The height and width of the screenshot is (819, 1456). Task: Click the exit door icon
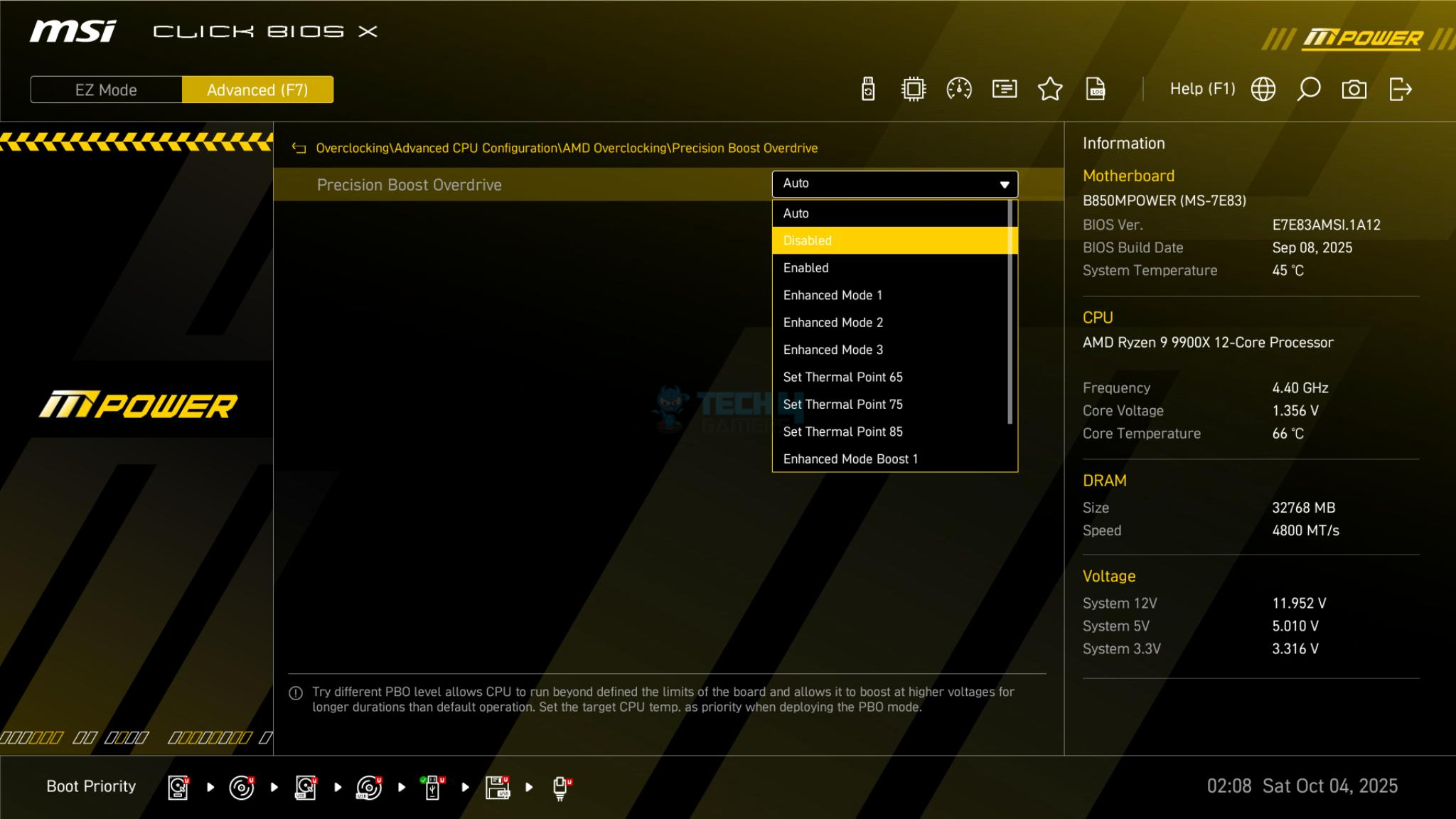[x=1400, y=90]
